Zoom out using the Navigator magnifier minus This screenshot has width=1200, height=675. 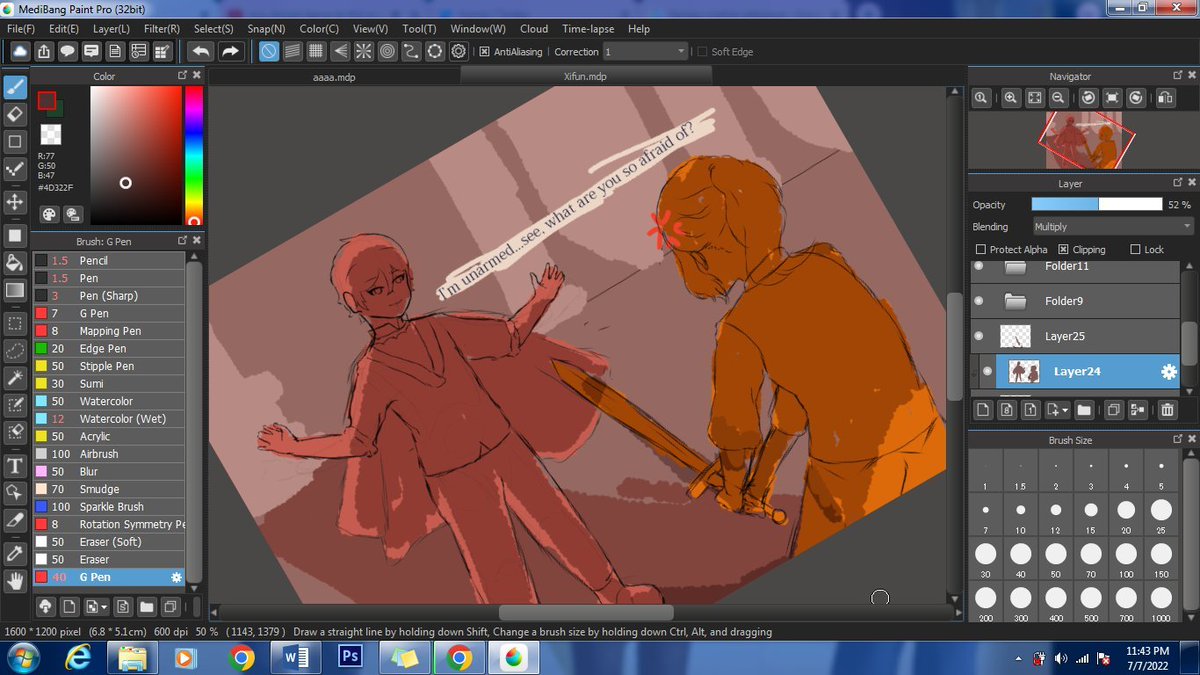(1058, 97)
